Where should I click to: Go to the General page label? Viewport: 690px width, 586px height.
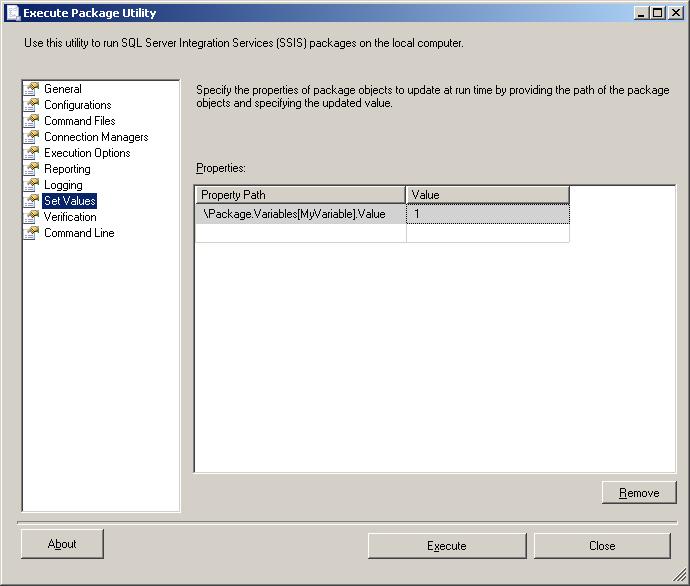pos(63,89)
